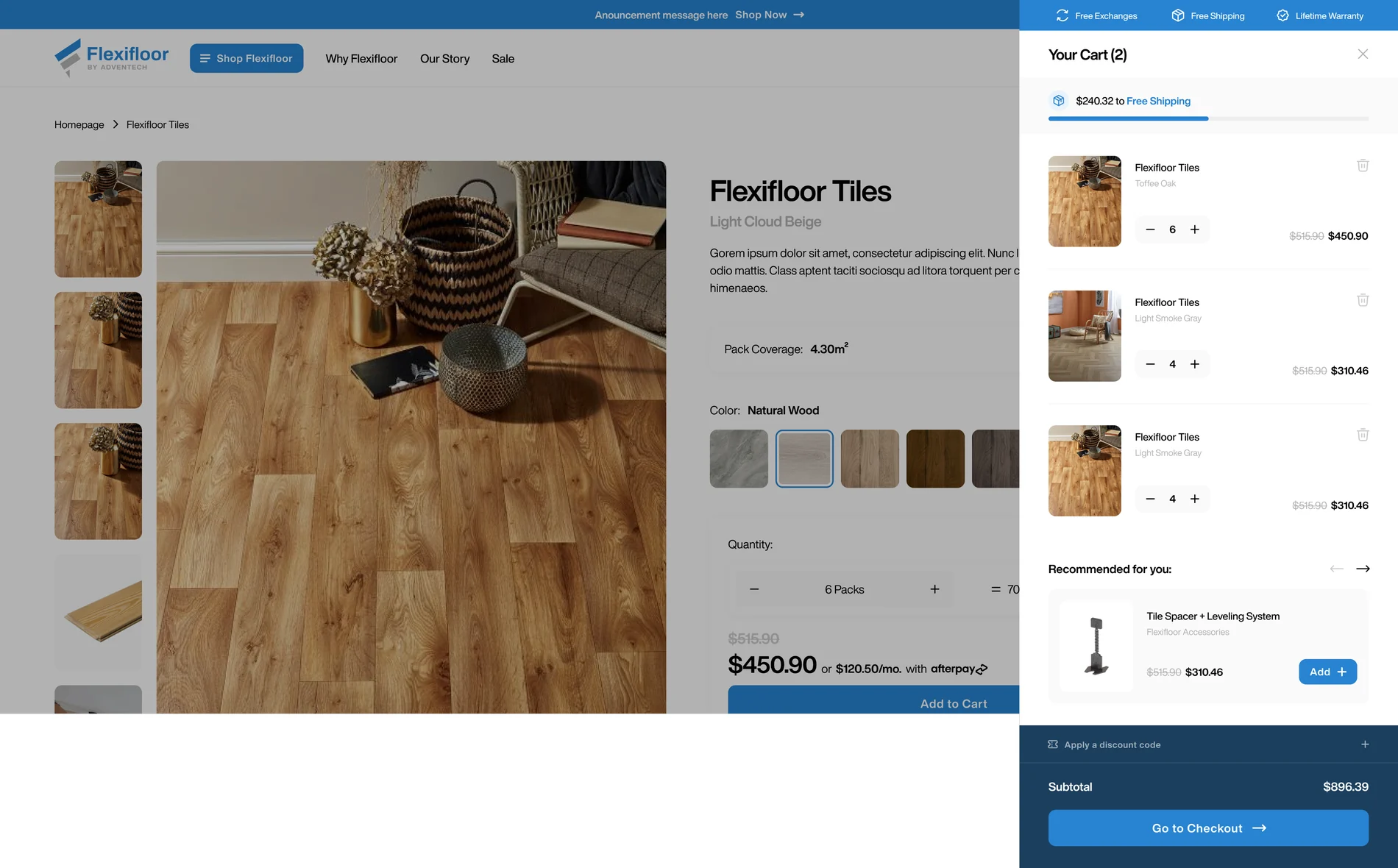Screen dimensions: 1398x868
Task: Increase the Packs quantity with plus
Action: click(934, 589)
